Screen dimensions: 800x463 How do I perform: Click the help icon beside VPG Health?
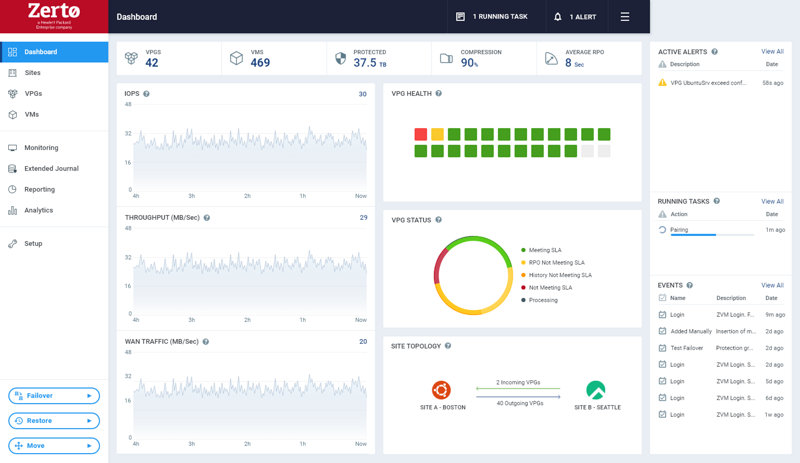(439, 94)
